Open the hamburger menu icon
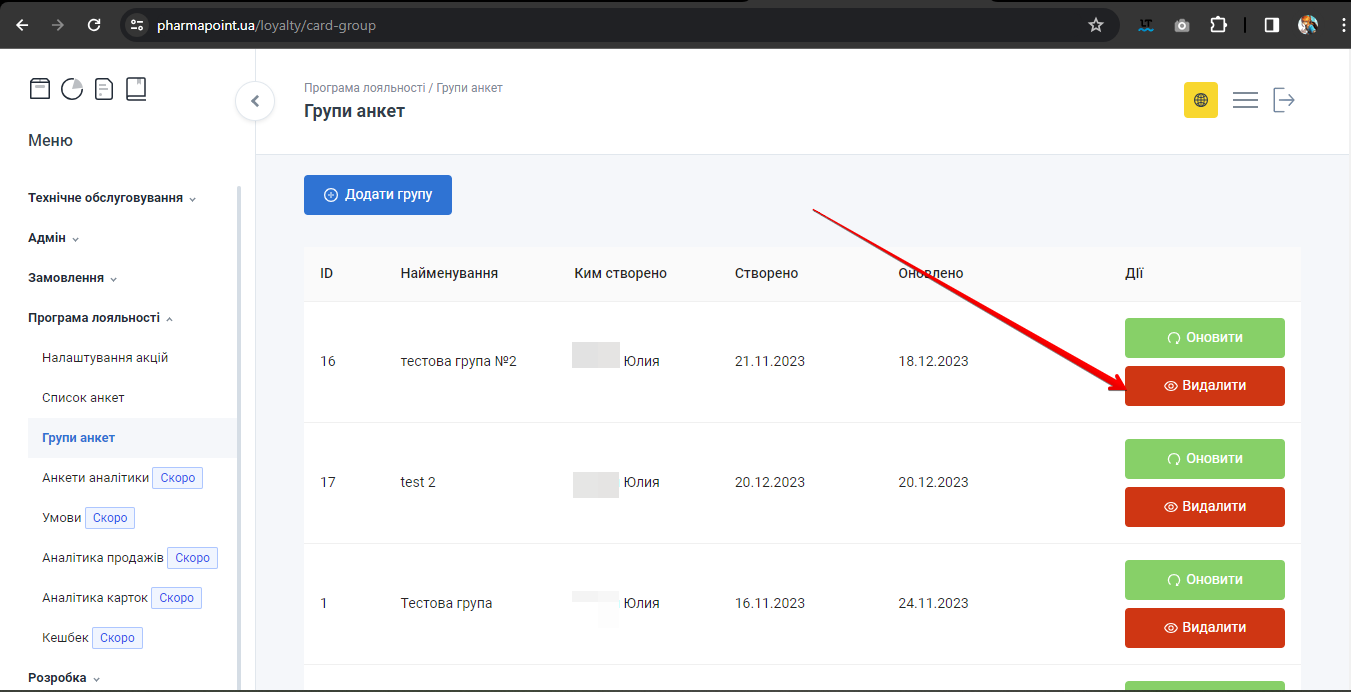 click(1245, 100)
